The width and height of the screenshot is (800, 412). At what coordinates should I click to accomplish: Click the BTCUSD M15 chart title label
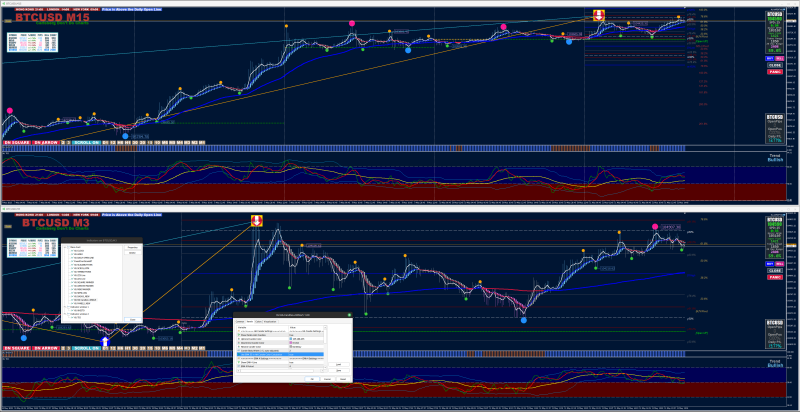[x=52, y=17]
